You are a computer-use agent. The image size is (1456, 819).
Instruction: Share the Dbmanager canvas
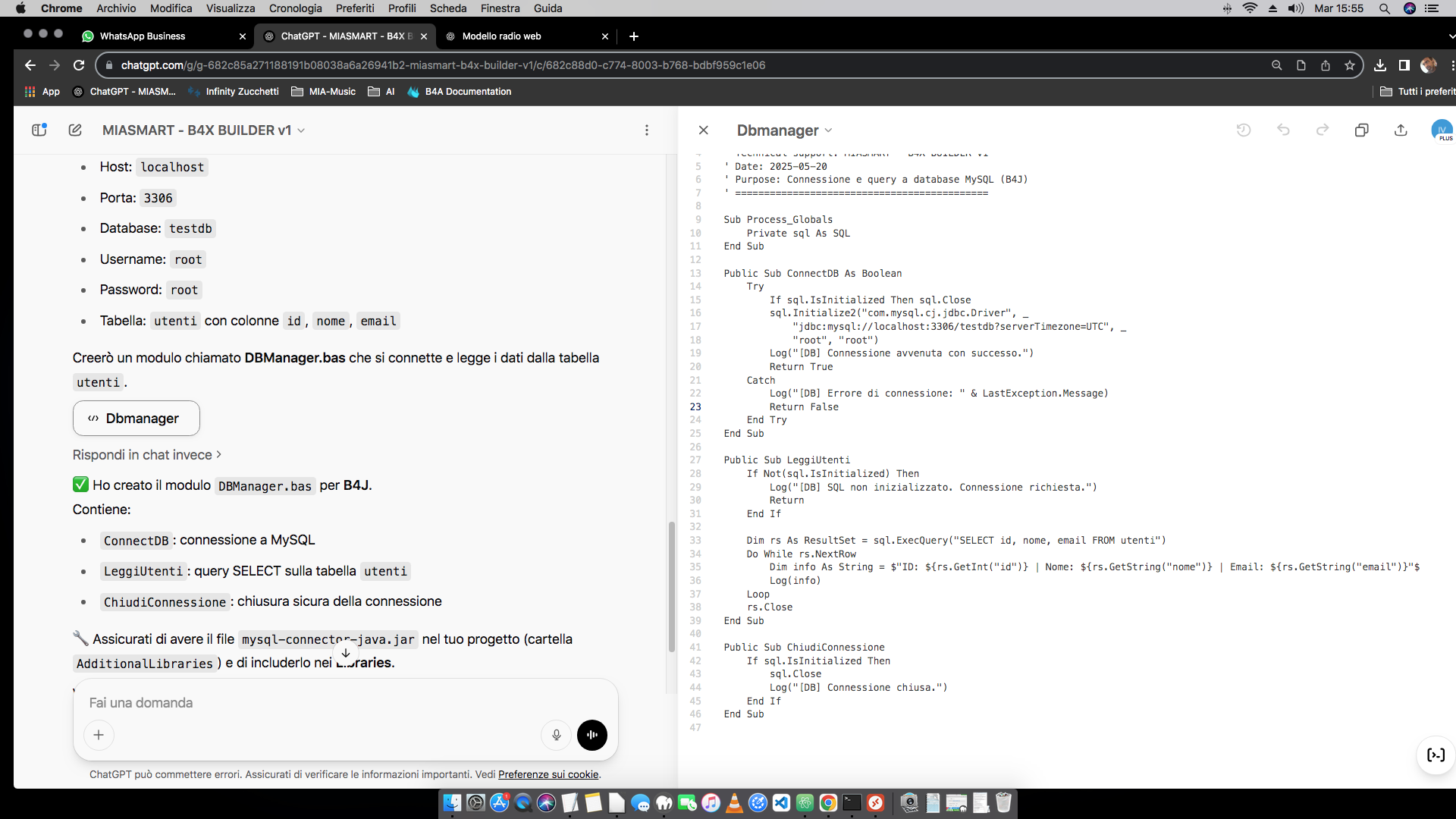click(x=1401, y=130)
